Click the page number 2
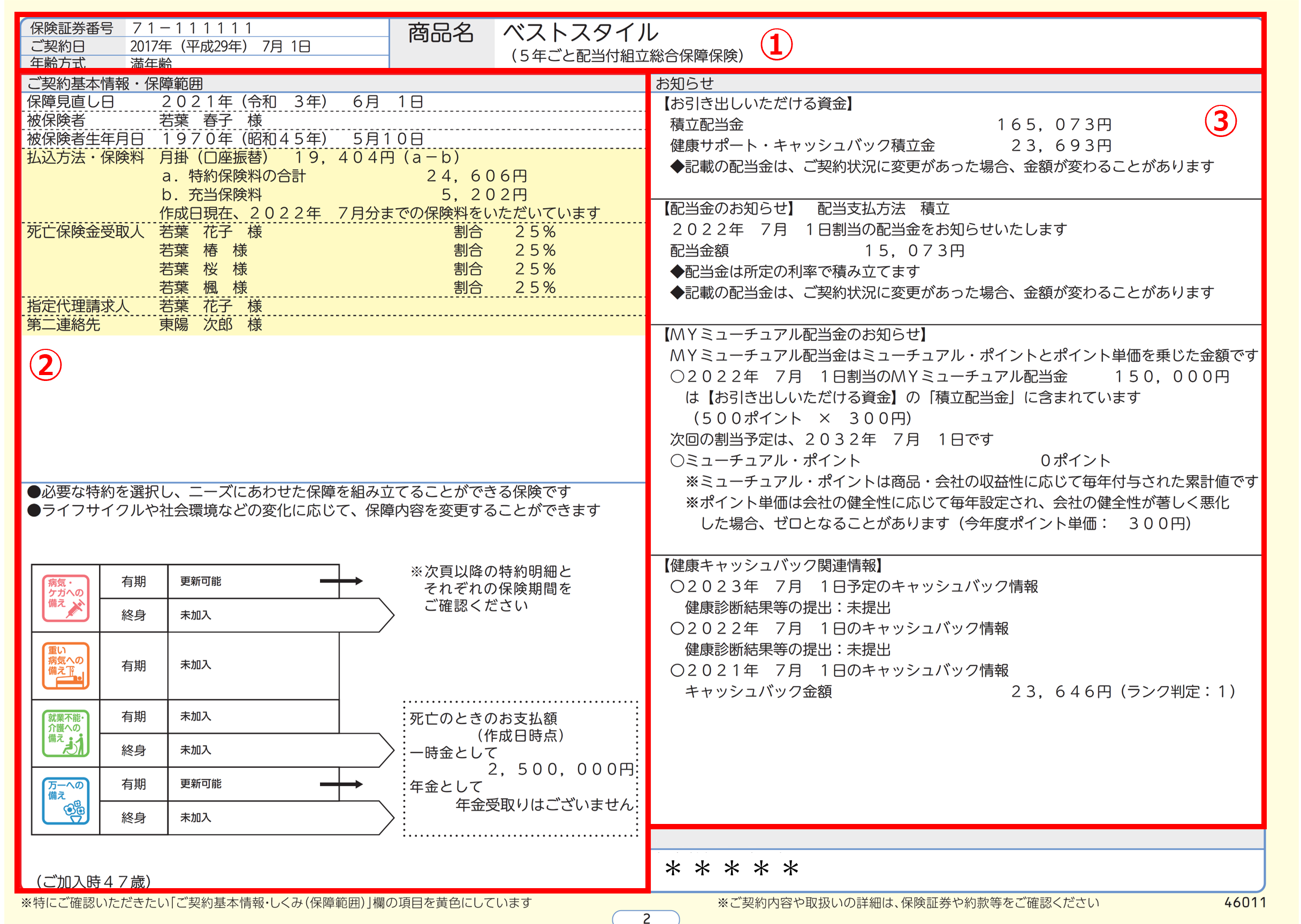 tap(646, 918)
